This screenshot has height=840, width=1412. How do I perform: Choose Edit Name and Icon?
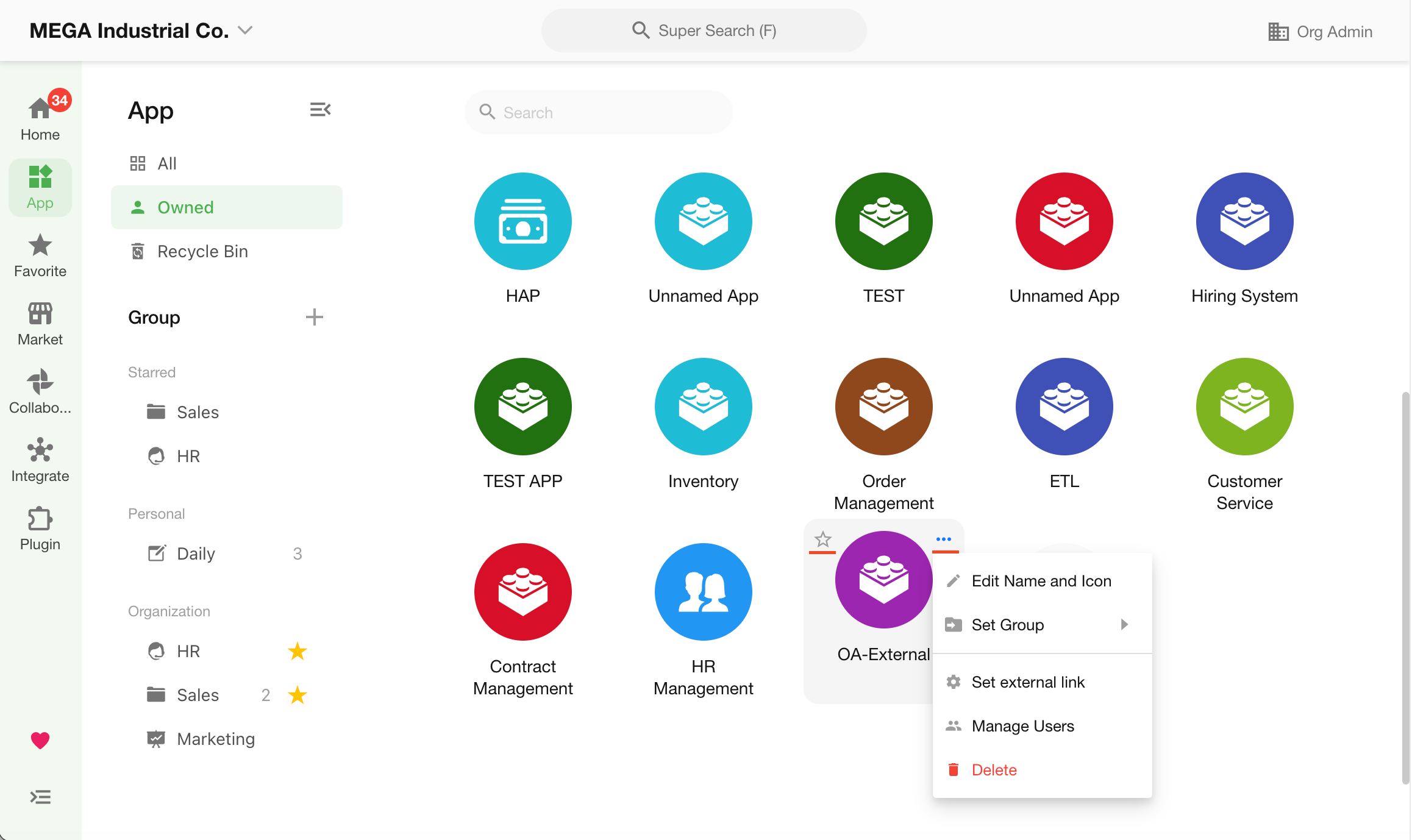pyautogui.click(x=1041, y=581)
